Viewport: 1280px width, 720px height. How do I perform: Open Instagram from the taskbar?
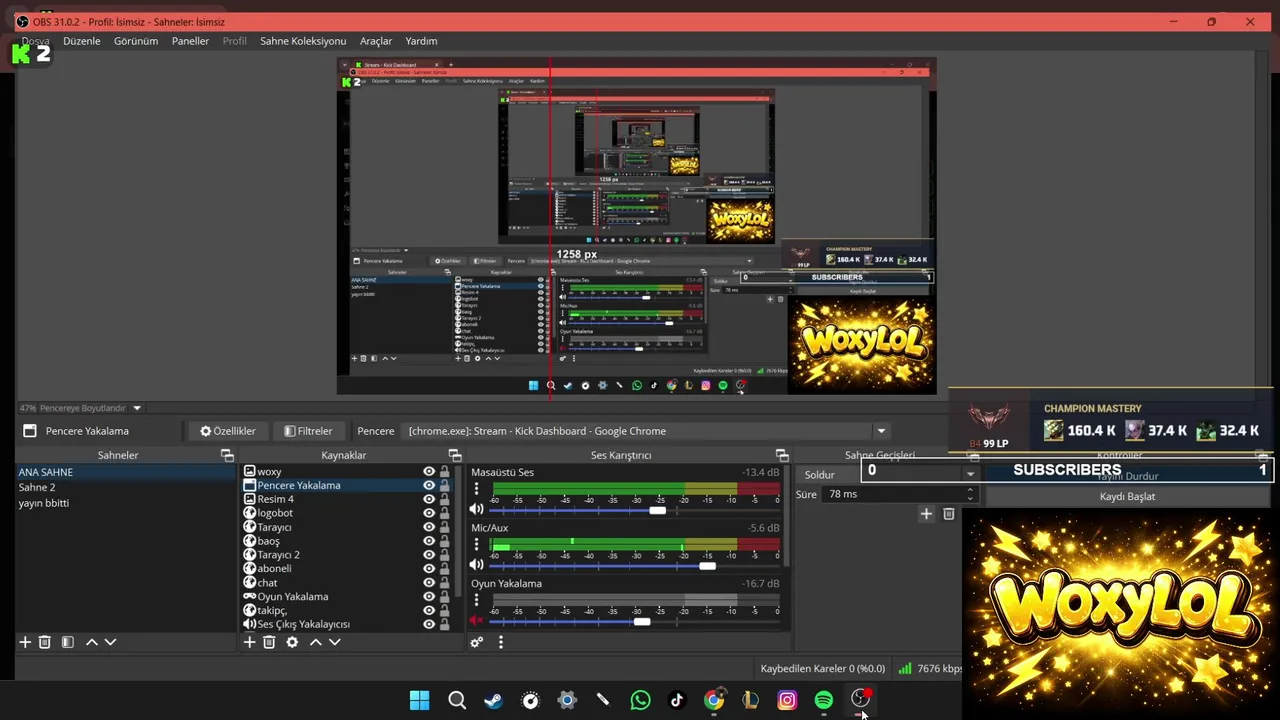[787, 700]
